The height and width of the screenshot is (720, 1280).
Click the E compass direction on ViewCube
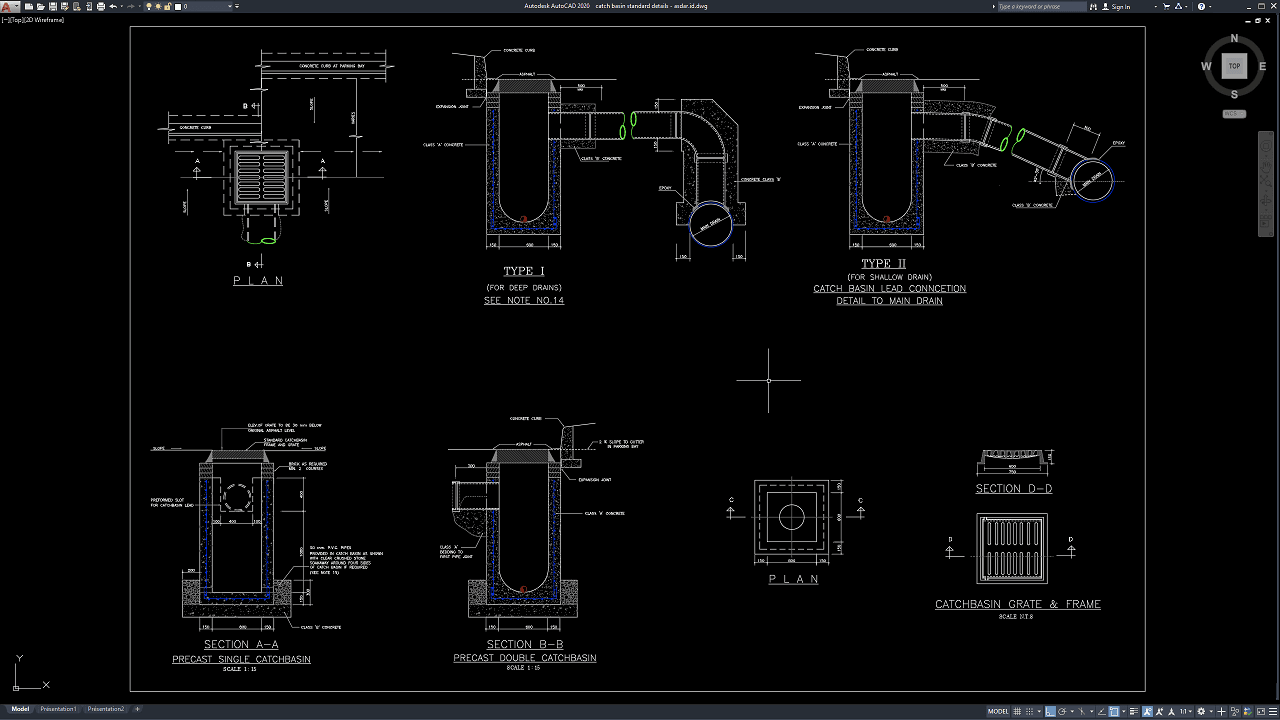1263,66
